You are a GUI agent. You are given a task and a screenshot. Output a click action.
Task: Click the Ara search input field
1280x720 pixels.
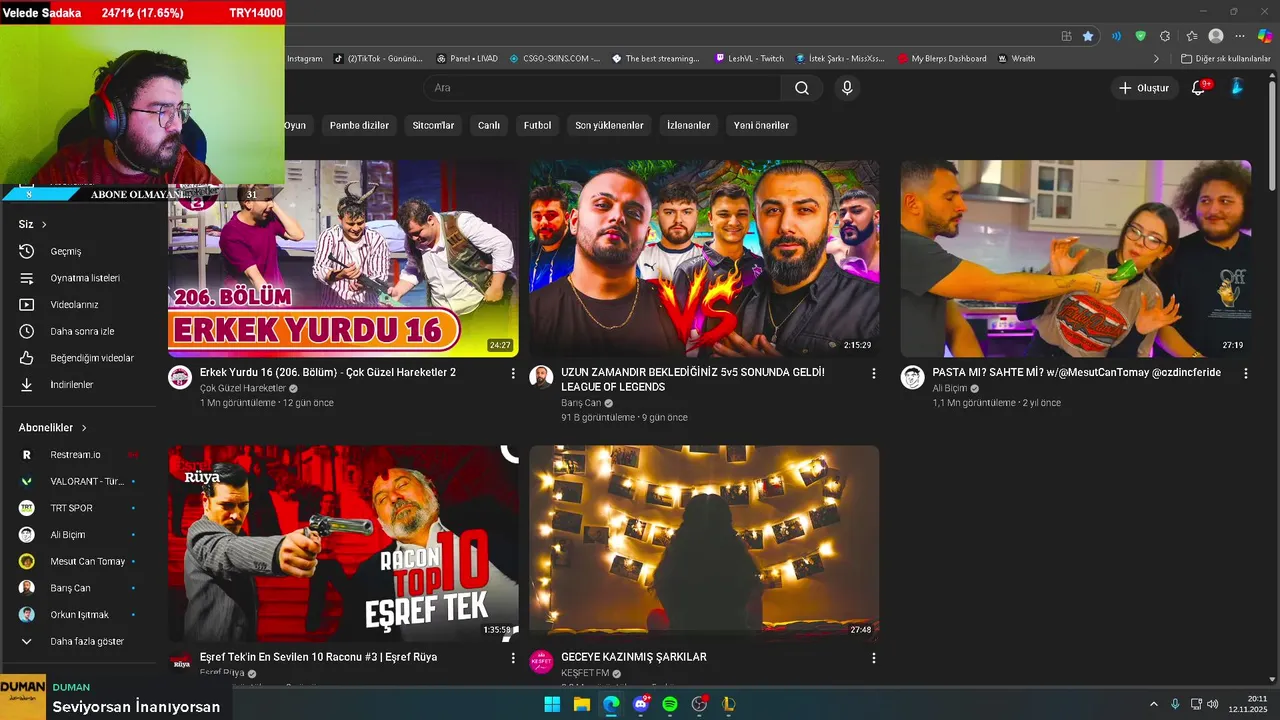[x=602, y=88]
